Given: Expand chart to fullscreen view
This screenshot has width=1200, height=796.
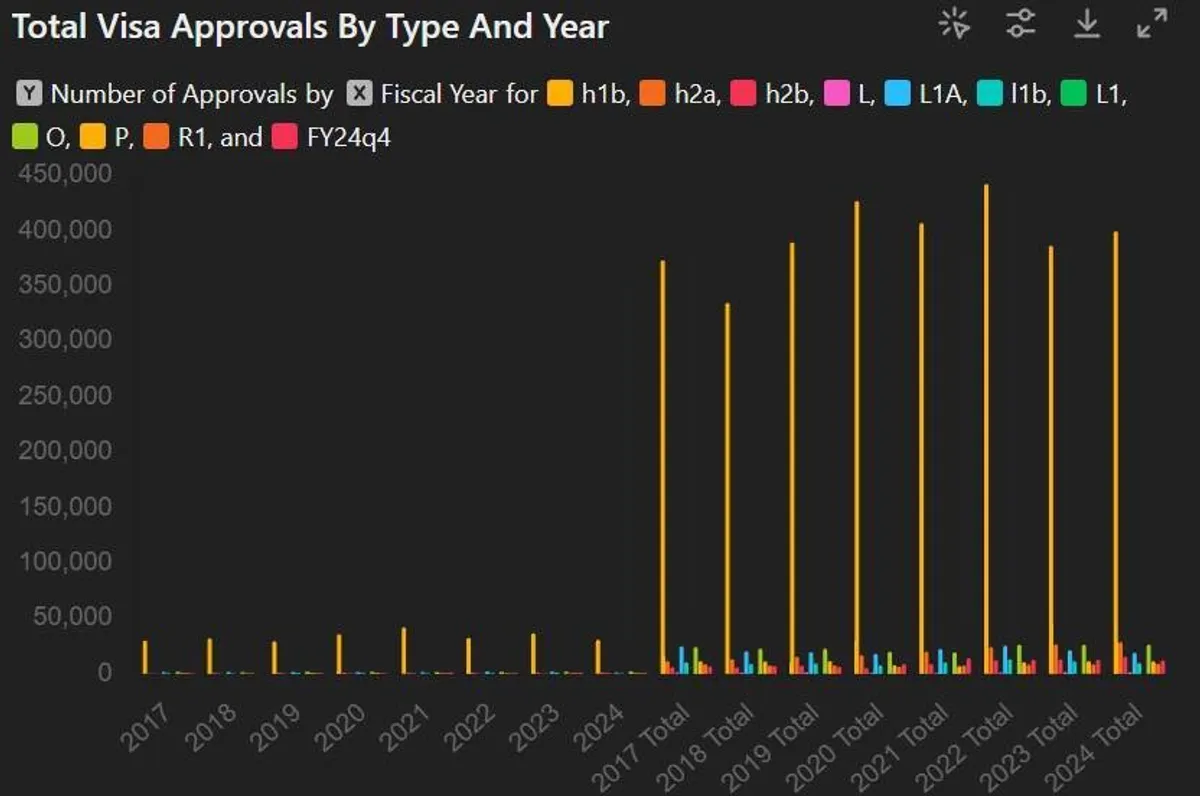Looking at the screenshot, I should (x=1153, y=24).
